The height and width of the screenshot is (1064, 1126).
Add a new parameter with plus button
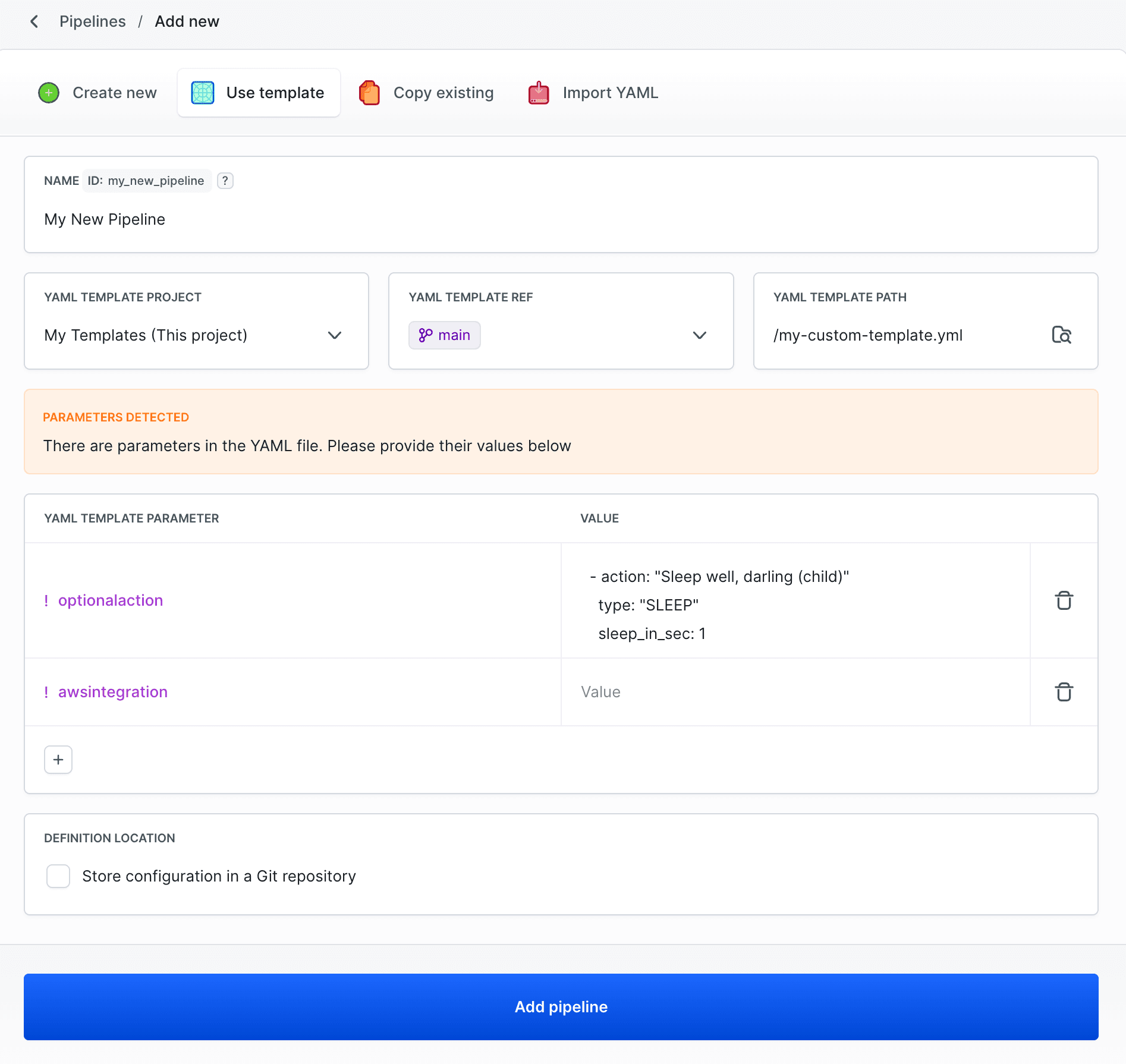click(58, 759)
